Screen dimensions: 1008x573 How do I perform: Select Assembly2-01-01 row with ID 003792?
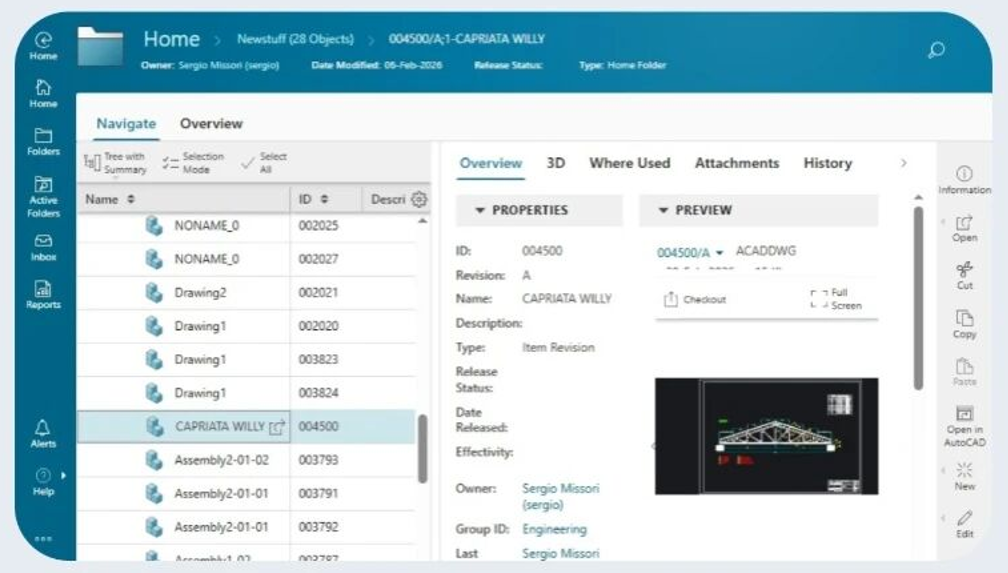[246, 527]
